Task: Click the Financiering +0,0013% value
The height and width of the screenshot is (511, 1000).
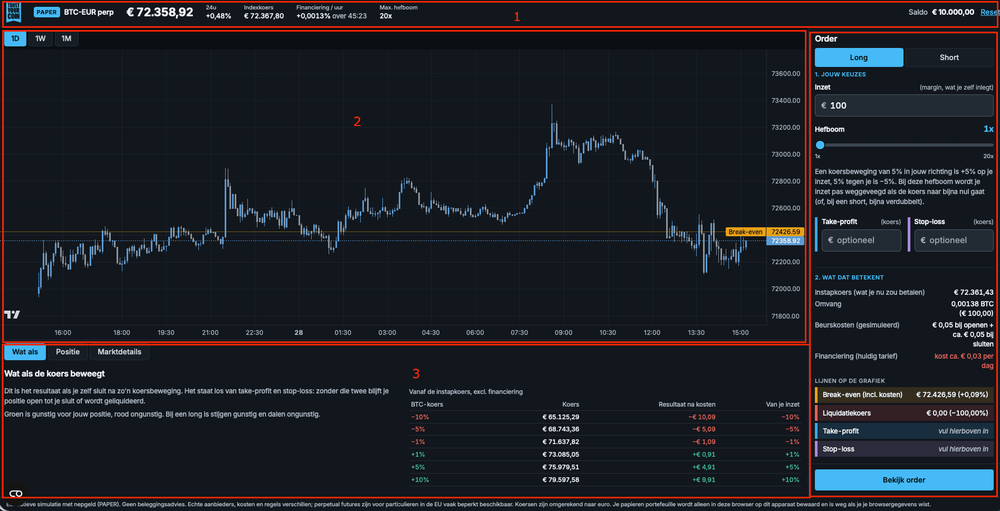Action: click(313, 16)
